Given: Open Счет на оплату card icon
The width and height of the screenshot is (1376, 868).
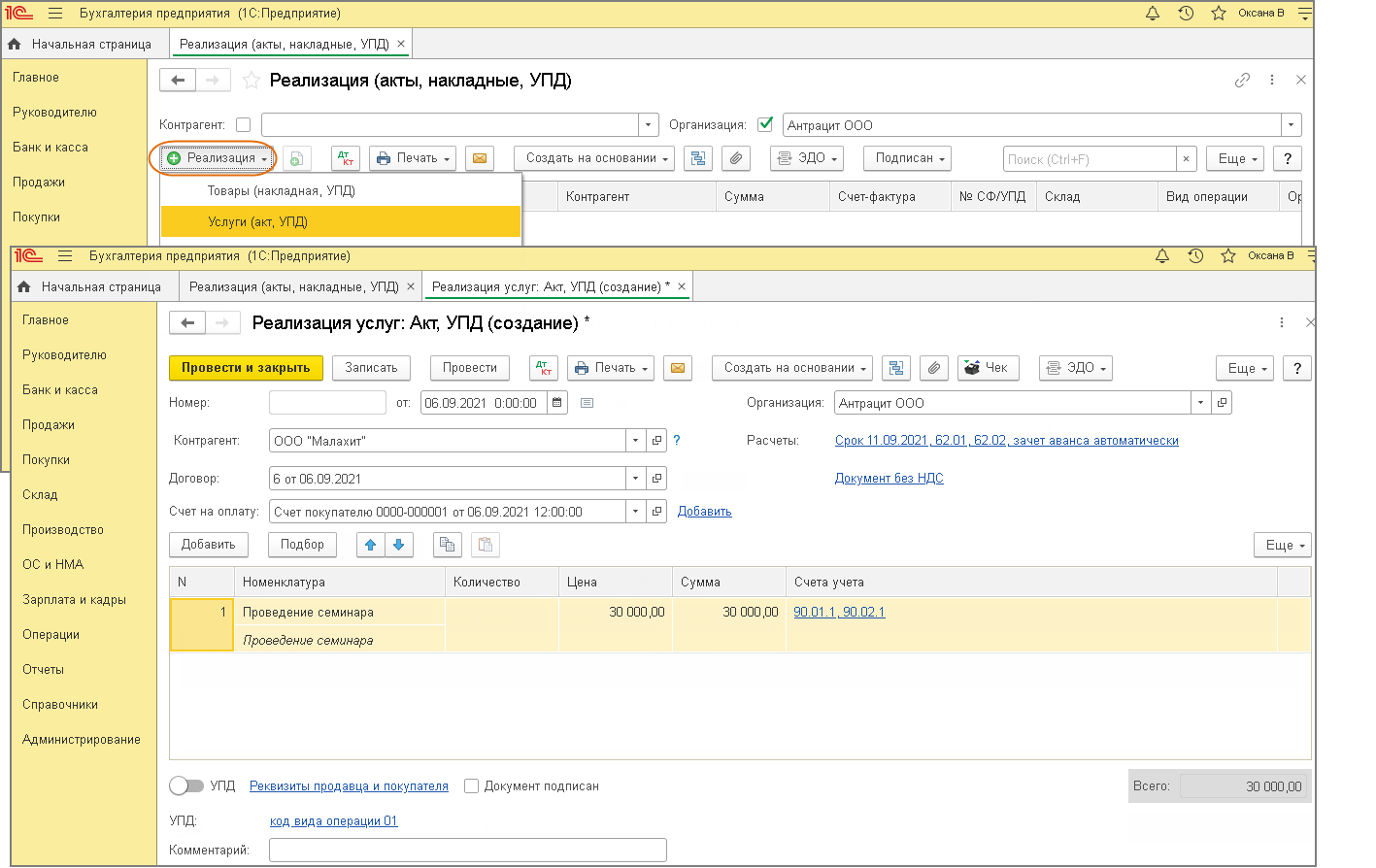Looking at the screenshot, I should tap(656, 512).
